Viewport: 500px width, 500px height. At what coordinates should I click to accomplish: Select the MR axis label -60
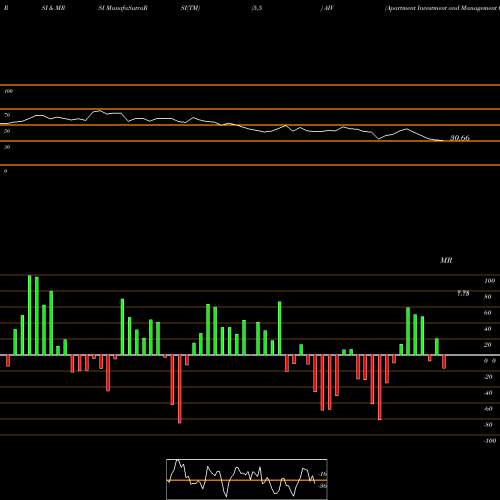click(x=488, y=409)
